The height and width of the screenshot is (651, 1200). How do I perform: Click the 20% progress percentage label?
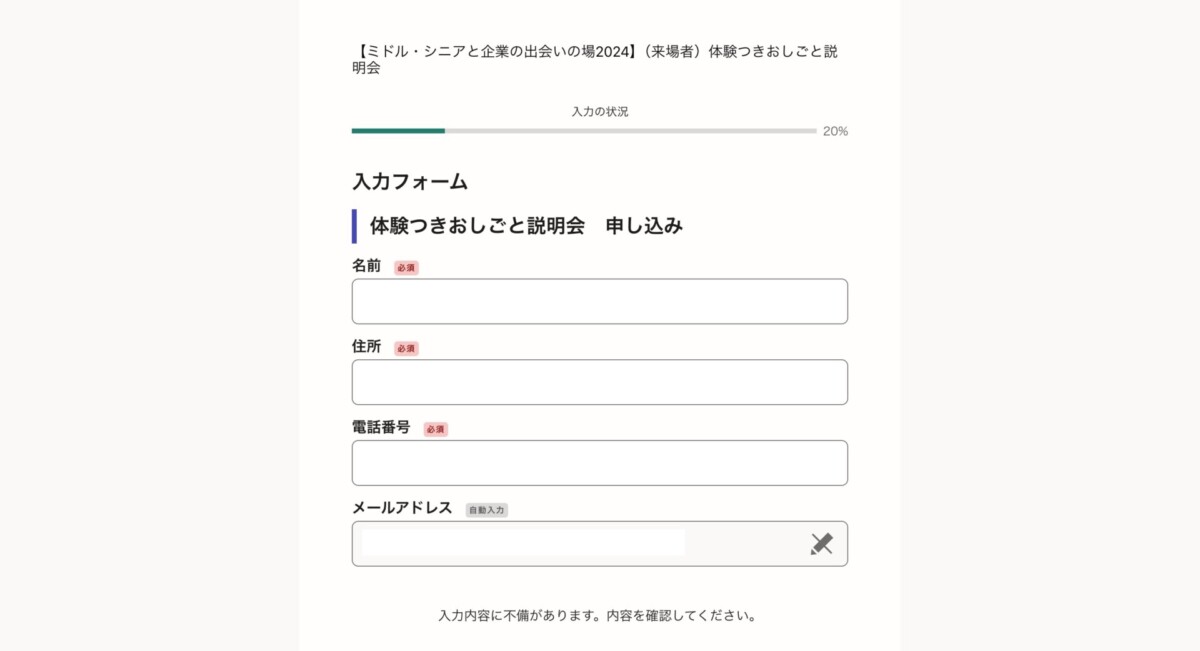pyautogui.click(x=835, y=131)
